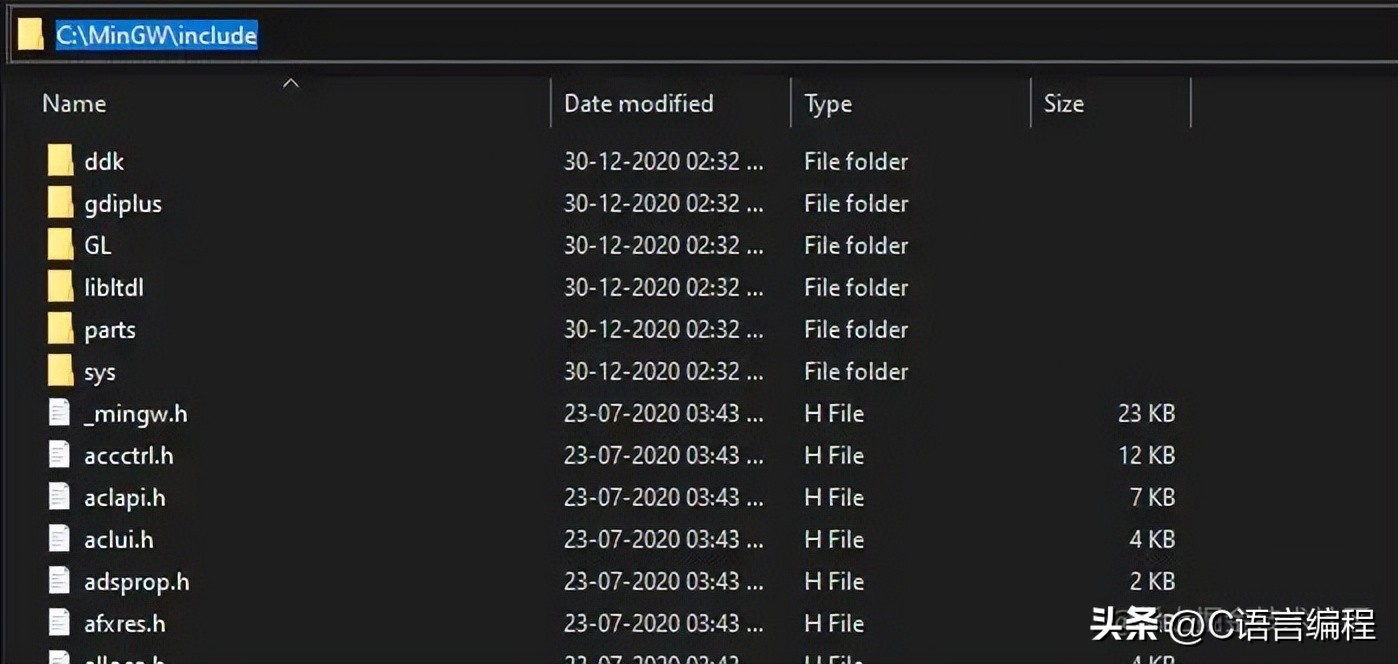Click the Size column header
This screenshot has width=1398, height=664.
(x=1063, y=103)
